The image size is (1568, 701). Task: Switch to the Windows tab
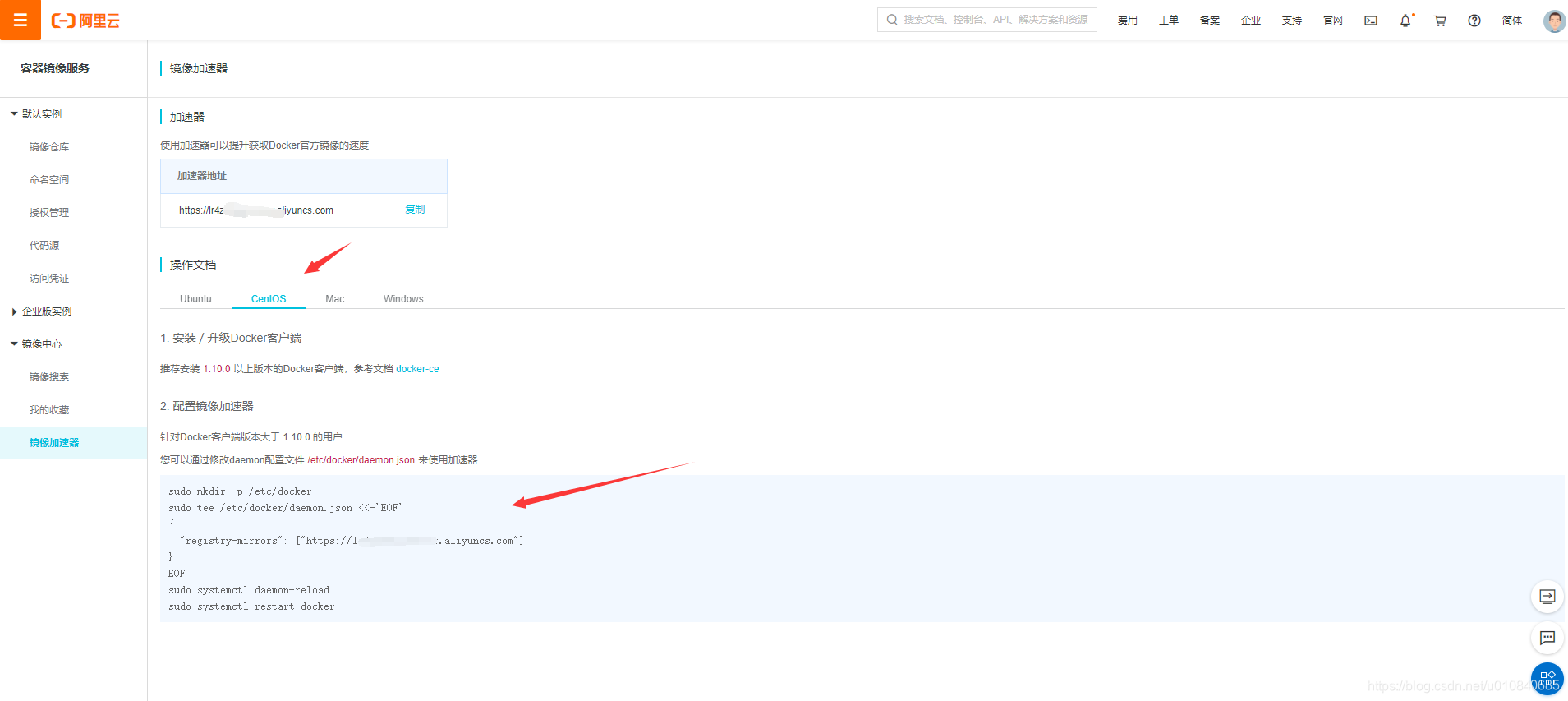pyautogui.click(x=403, y=299)
